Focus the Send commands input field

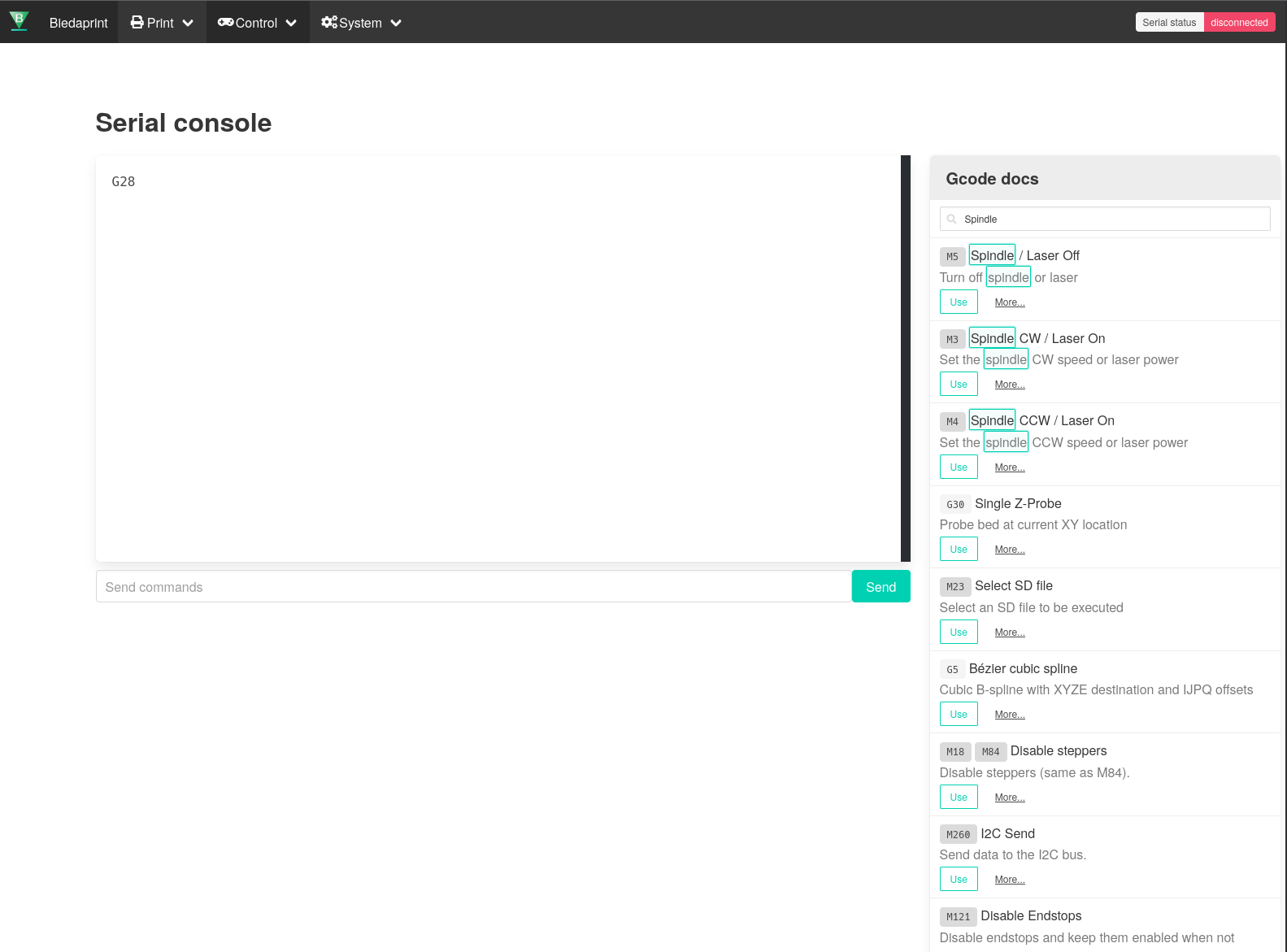(473, 586)
